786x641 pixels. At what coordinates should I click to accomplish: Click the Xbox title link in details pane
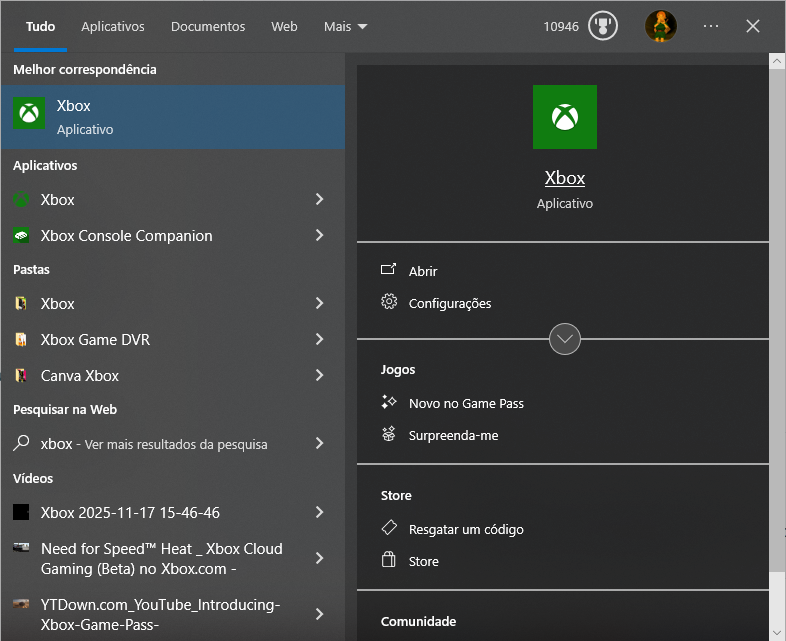pos(564,178)
